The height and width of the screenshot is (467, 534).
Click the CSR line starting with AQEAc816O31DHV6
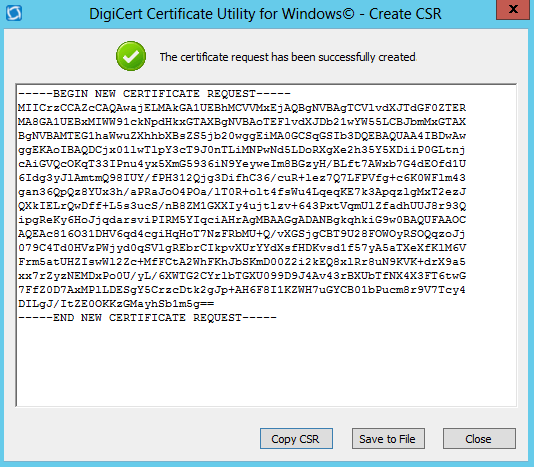point(242,234)
